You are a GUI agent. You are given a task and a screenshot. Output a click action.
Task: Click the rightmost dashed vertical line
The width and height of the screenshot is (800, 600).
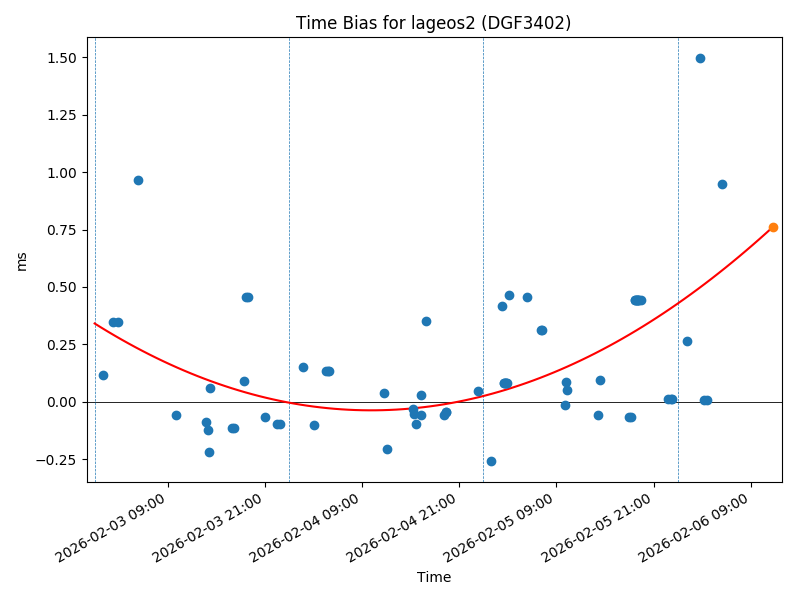click(x=678, y=260)
